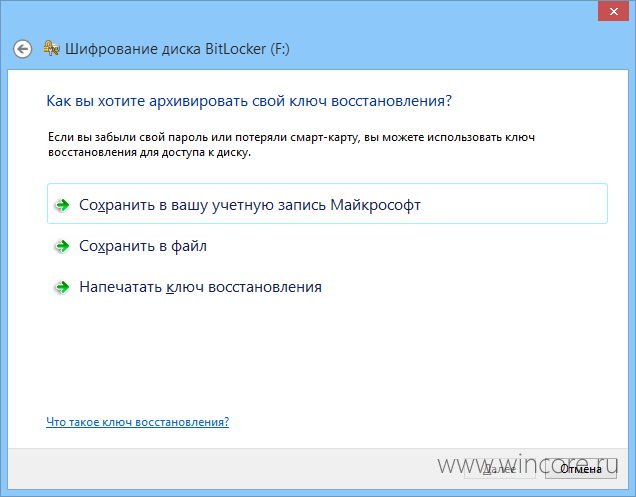The image size is (636, 497).
Task: Open "Что такое ключ восстановления?" help link
Action: (138, 422)
